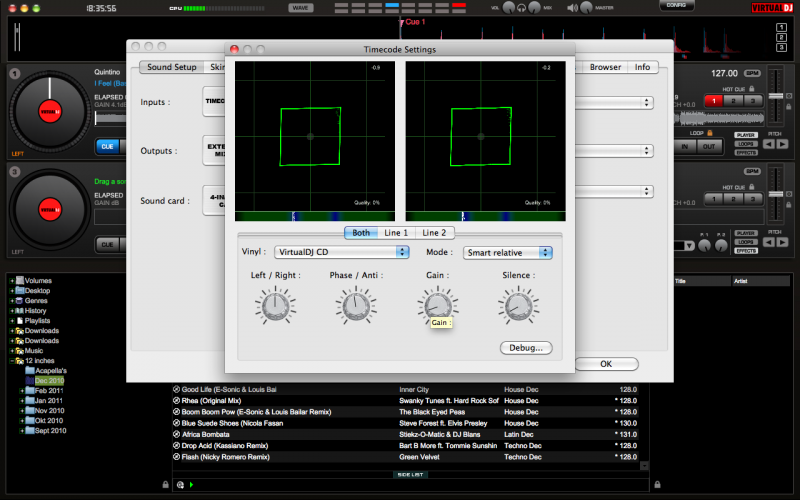Select layout 2 in waveform corner
The height and width of the screenshot is (500, 800).
tap(781, 37)
